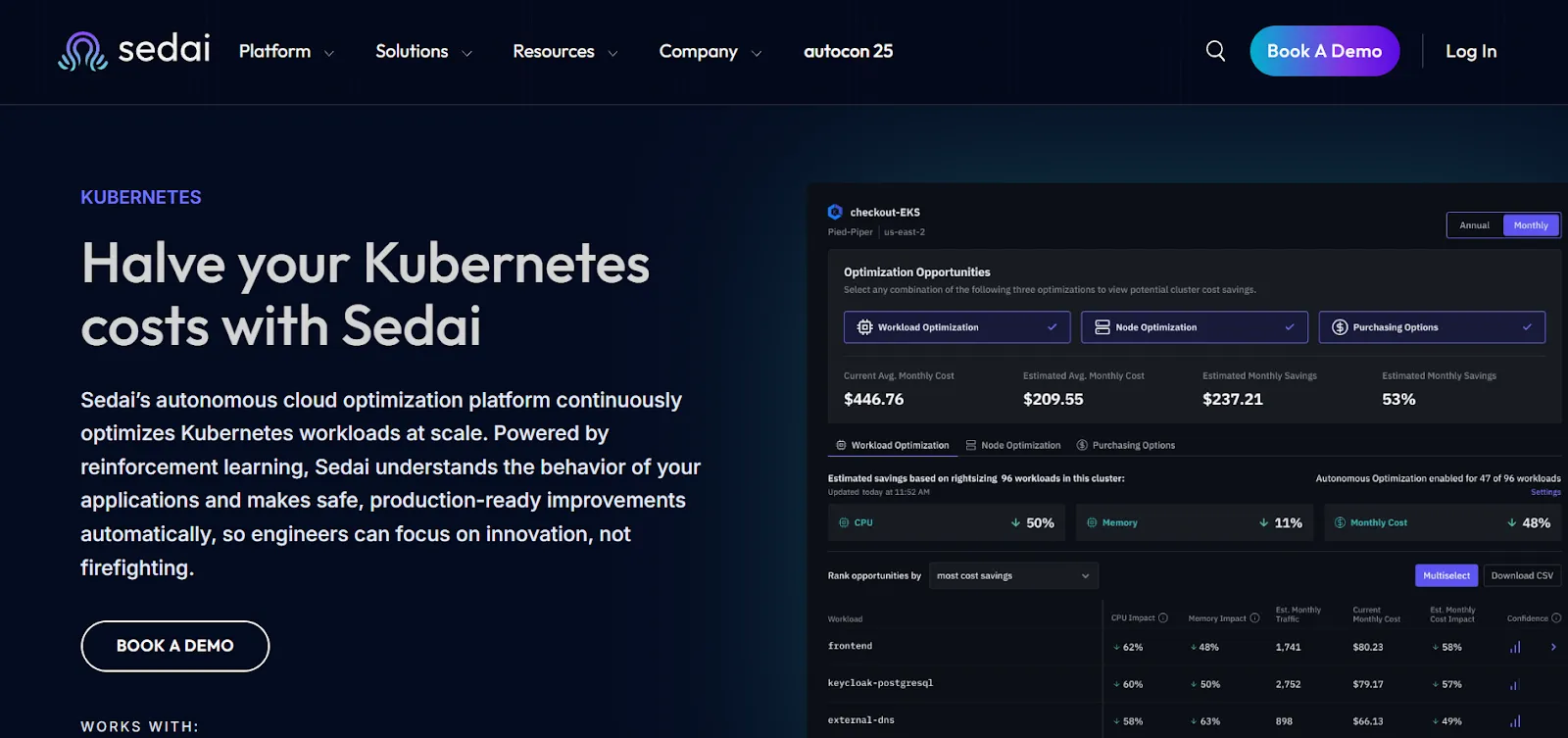Toggle the Node Optimization checkmark option

(x=1194, y=327)
